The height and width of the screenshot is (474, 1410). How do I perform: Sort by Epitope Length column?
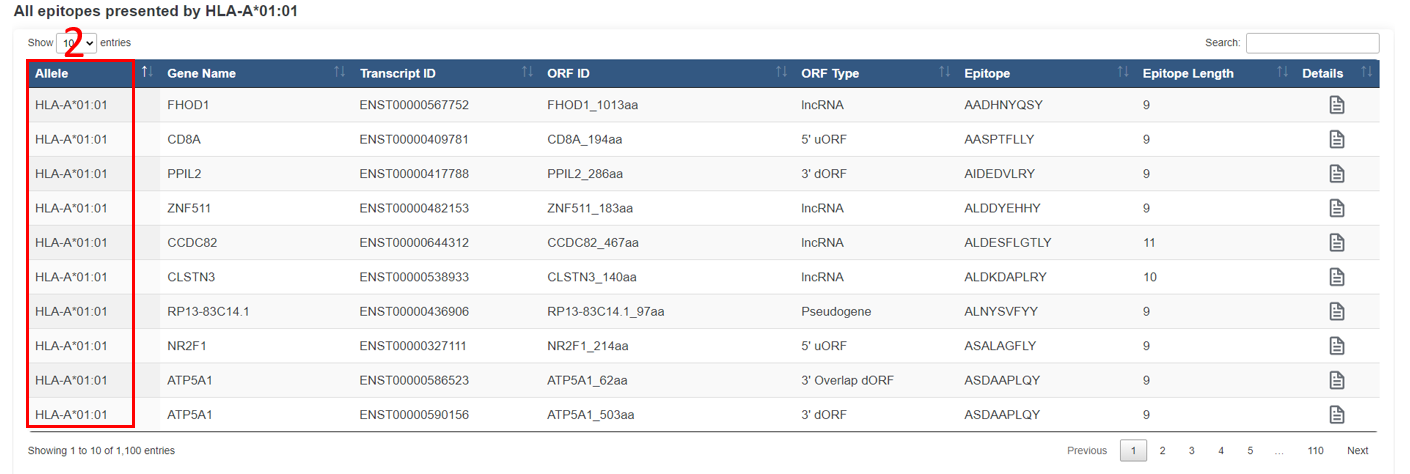(x=1188, y=73)
